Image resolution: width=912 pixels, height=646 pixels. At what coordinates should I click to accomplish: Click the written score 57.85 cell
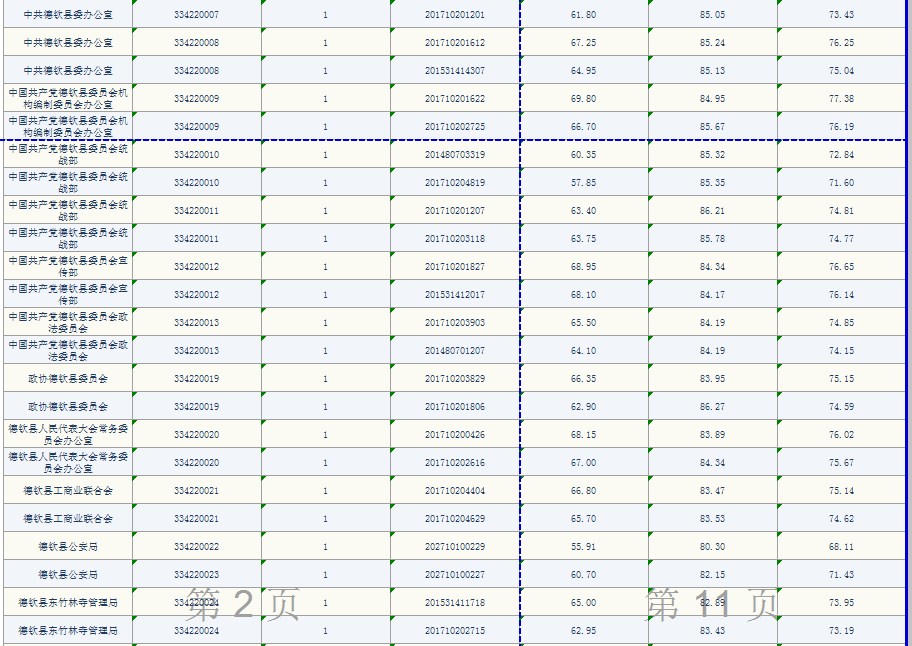583,183
